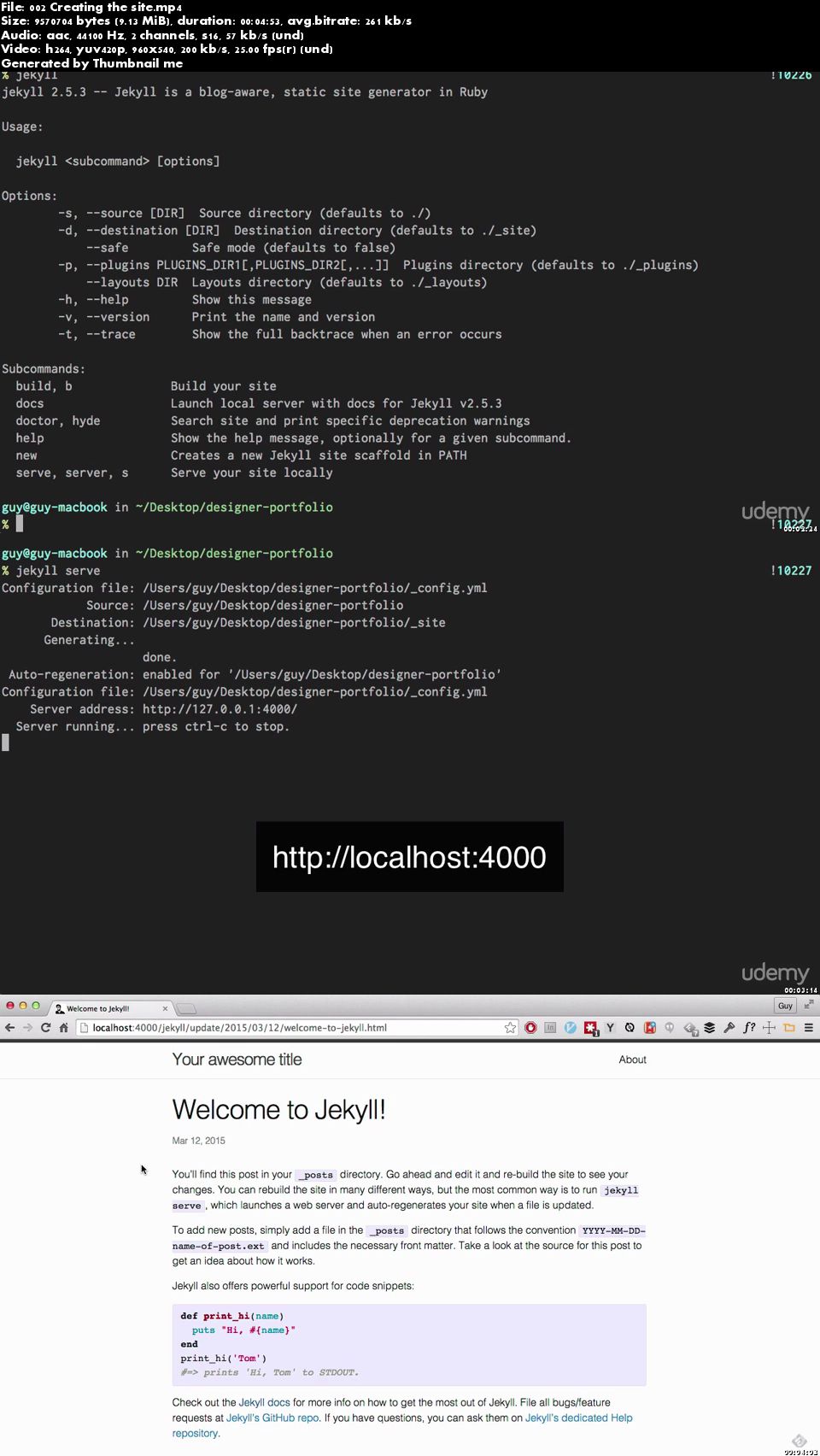This screenshot has height=1456, width=820.
Task: Click the 'Welcome to Jekyll!' heading
Action: pyautogui.click(x=278, y=1109)
